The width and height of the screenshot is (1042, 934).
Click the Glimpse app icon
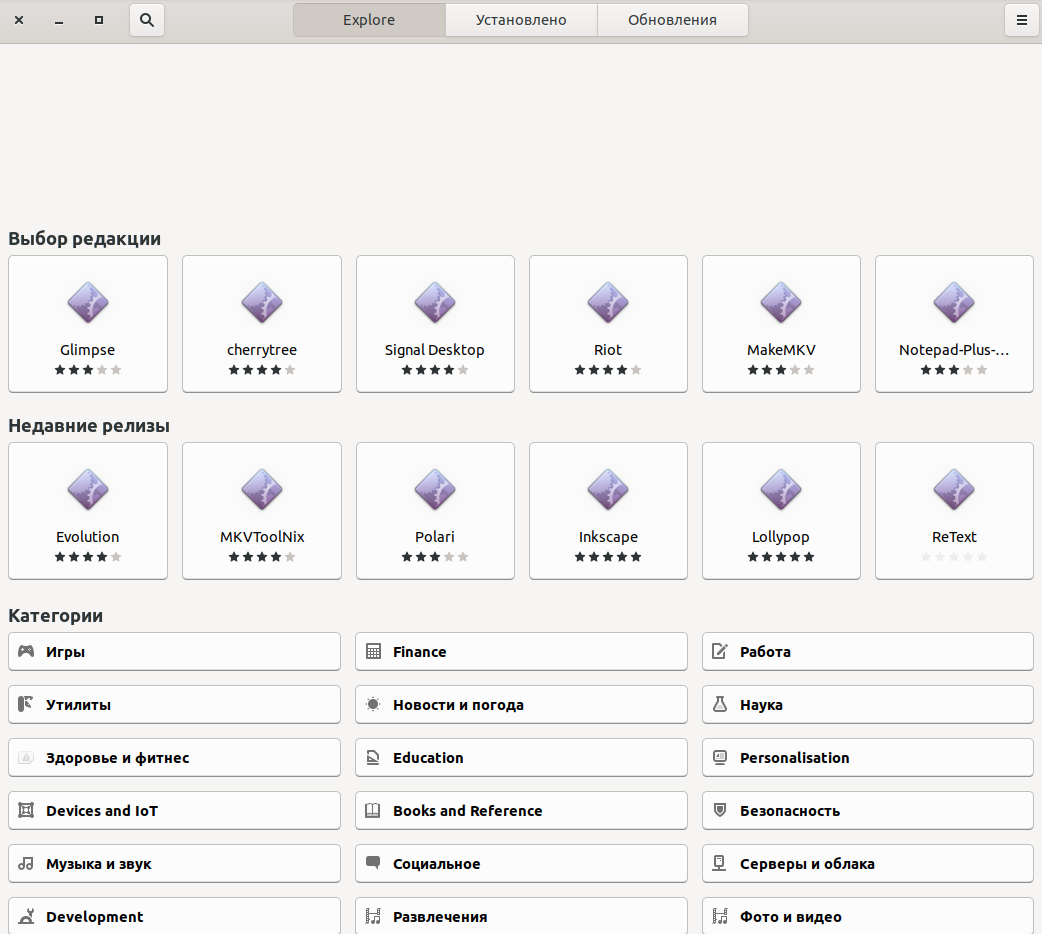tap(88, 302)
